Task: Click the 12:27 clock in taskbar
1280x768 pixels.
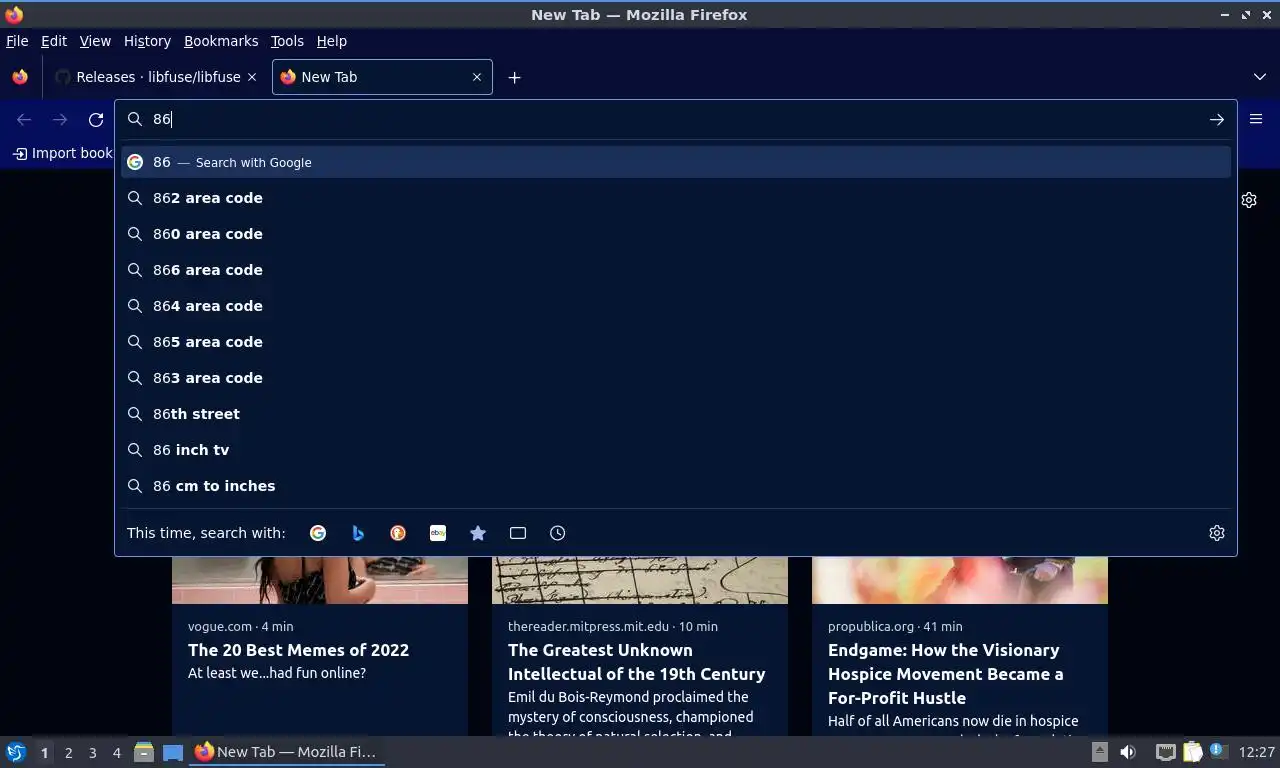Action: click(x=1256, y=752)
